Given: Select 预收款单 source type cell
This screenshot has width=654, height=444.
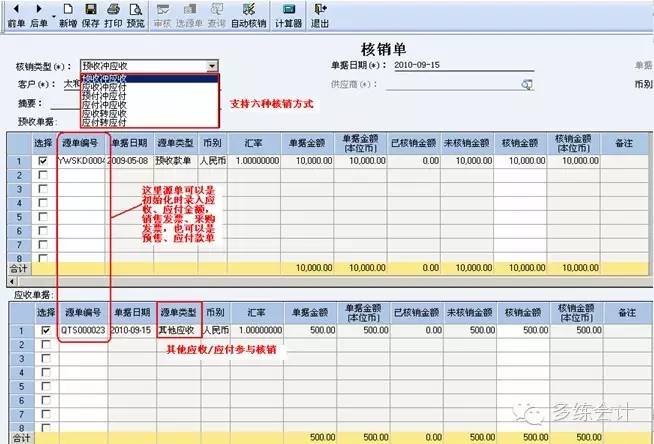Looking at the screenshot, I should [175, 161].
